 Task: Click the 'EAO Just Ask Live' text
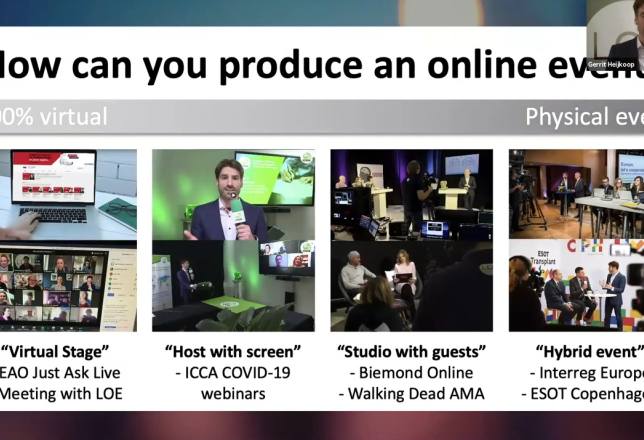60,373
